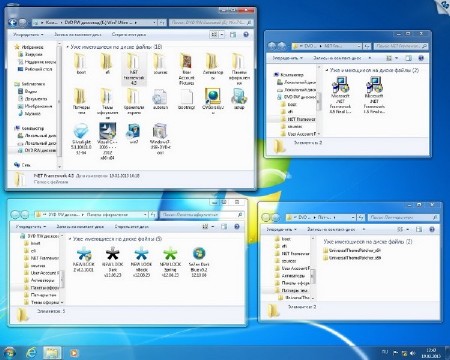Open Упорядочить dropdown in the NET Framework window
Screen dimensions: 450x360
pos(287,58)
